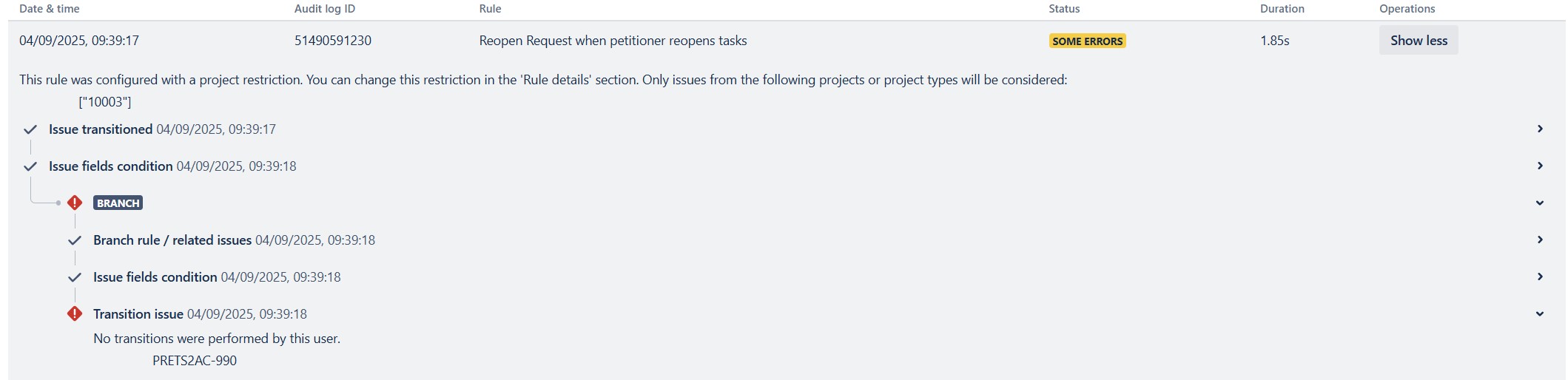This screenshot has width=1568, height=380.
Task: Collapse the BRANCH section chevron
Action: pyautogui.click(x=1540, y=203)
